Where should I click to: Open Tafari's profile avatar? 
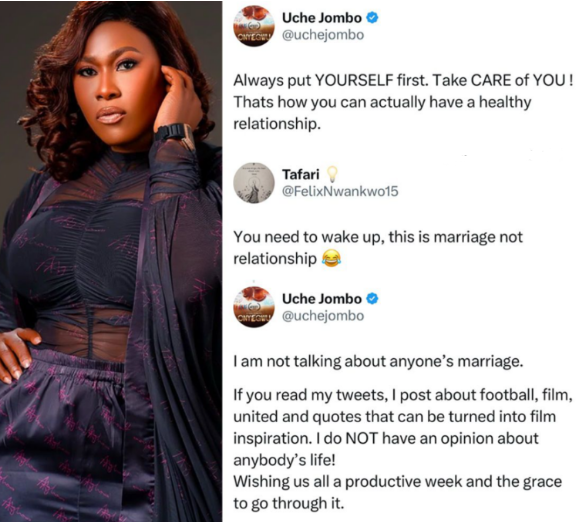(x=254, y=183)
